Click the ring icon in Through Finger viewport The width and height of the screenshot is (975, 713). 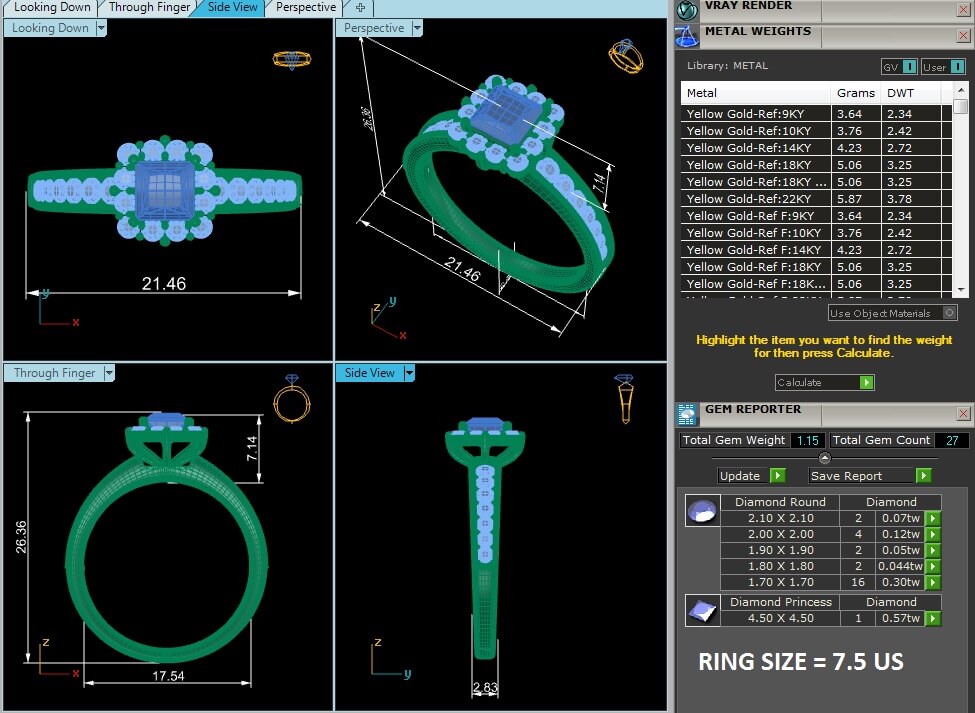292,399
